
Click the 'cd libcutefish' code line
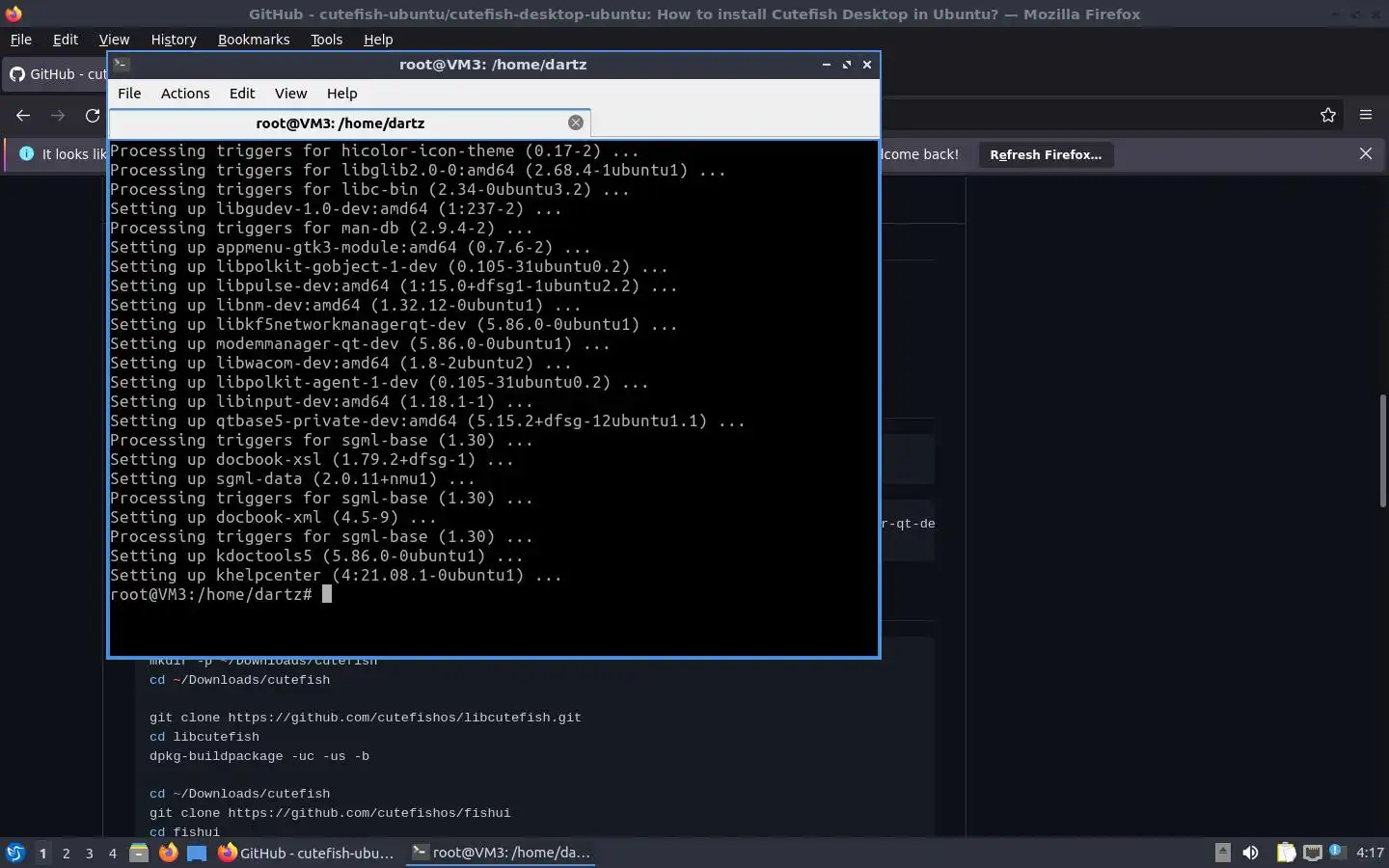tap(204, 737)
